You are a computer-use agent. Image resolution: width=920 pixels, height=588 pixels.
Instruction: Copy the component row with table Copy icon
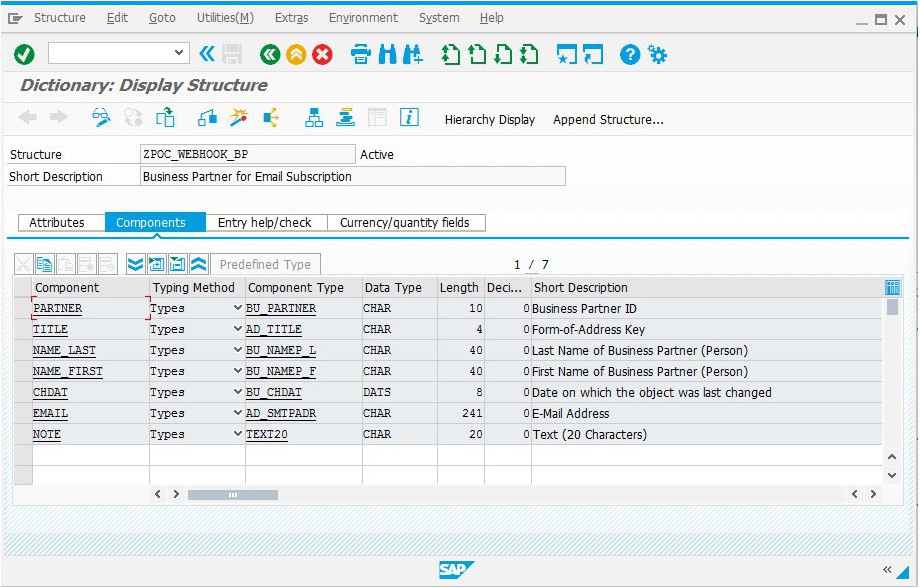(44, 265)
